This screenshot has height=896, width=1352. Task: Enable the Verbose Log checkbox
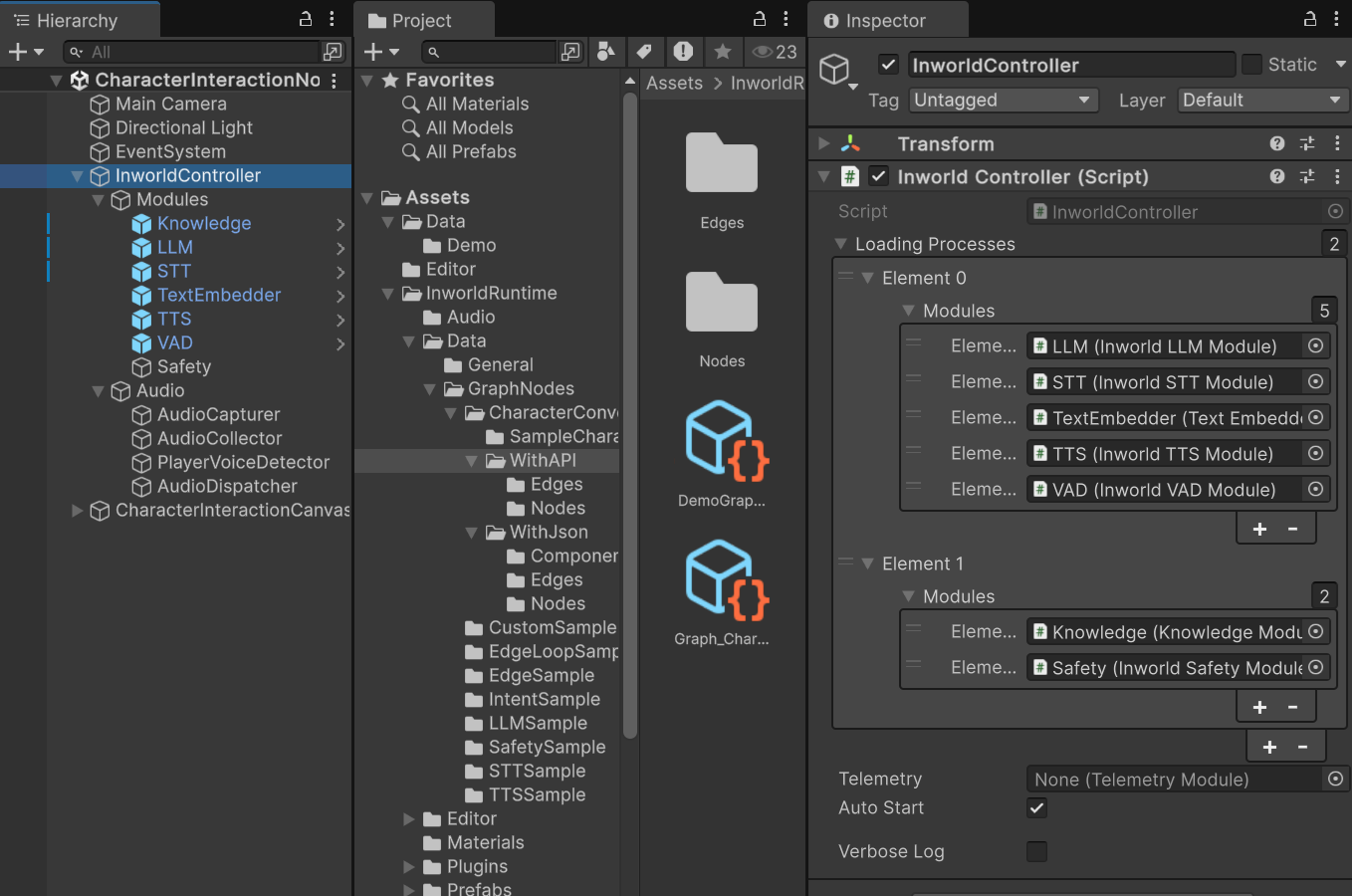tap(1036, 851)
